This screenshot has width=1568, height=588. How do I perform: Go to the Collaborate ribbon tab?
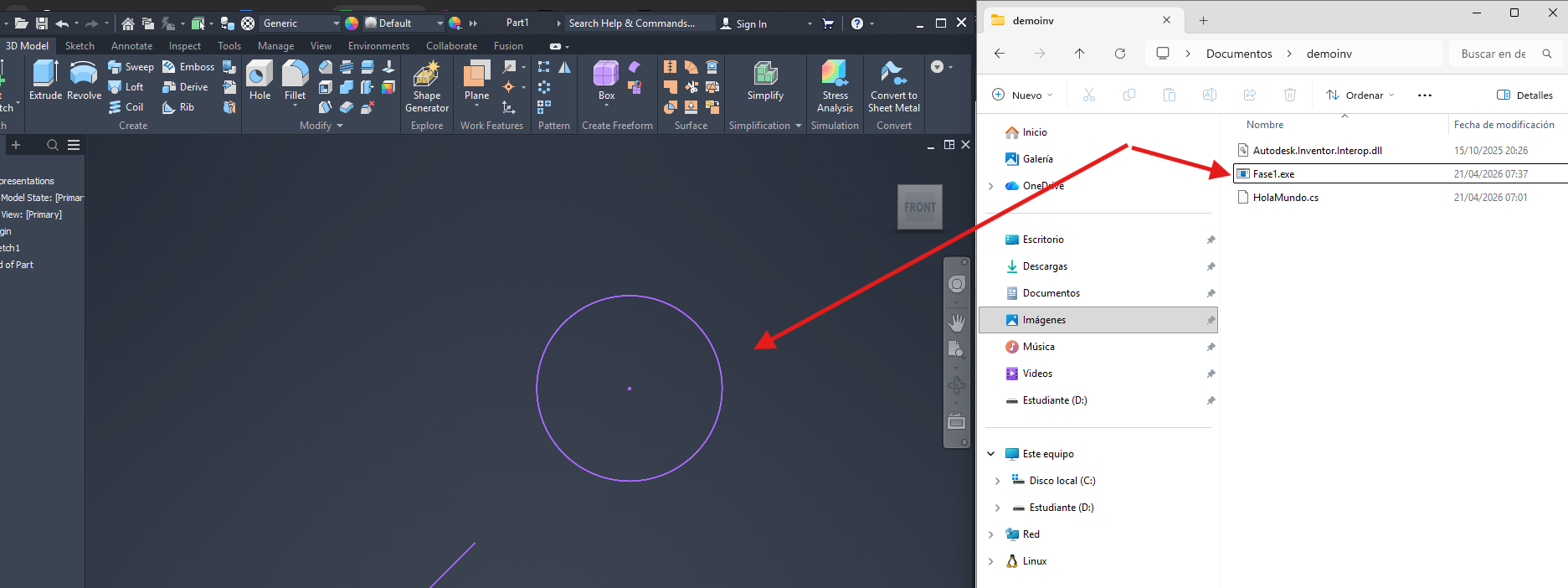coord(451,46)
